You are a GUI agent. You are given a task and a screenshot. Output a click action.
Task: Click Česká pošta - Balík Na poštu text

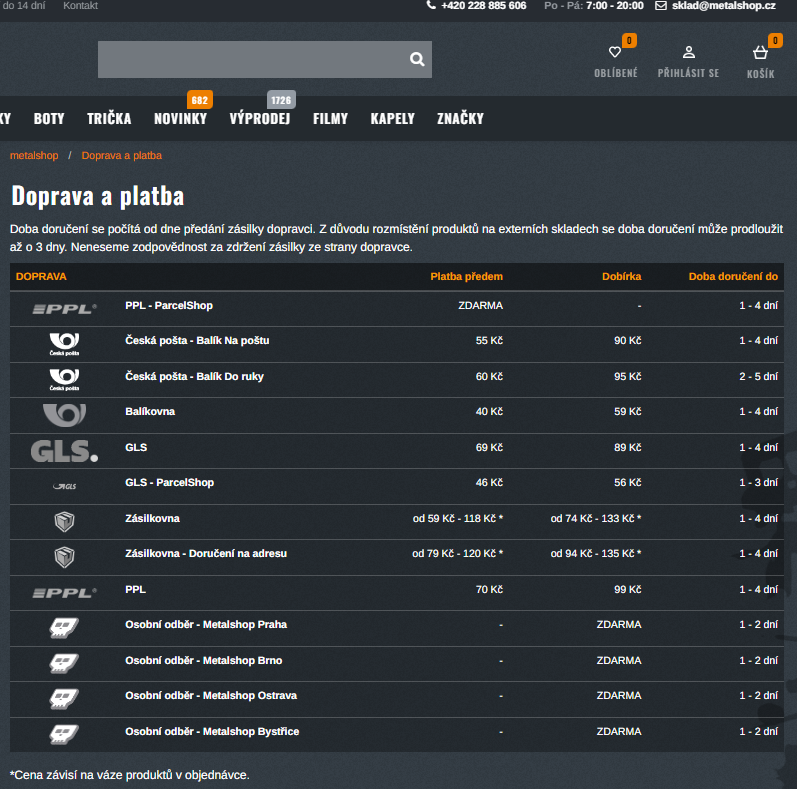(197, 341)
